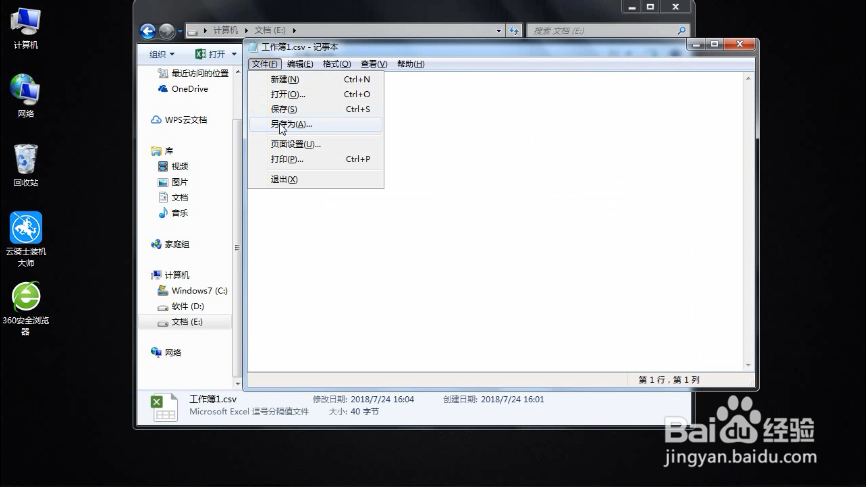This screenshot has width=866, height=487.
Task: Open the 回收站 recycle bin icon
Action: (25, 165)
